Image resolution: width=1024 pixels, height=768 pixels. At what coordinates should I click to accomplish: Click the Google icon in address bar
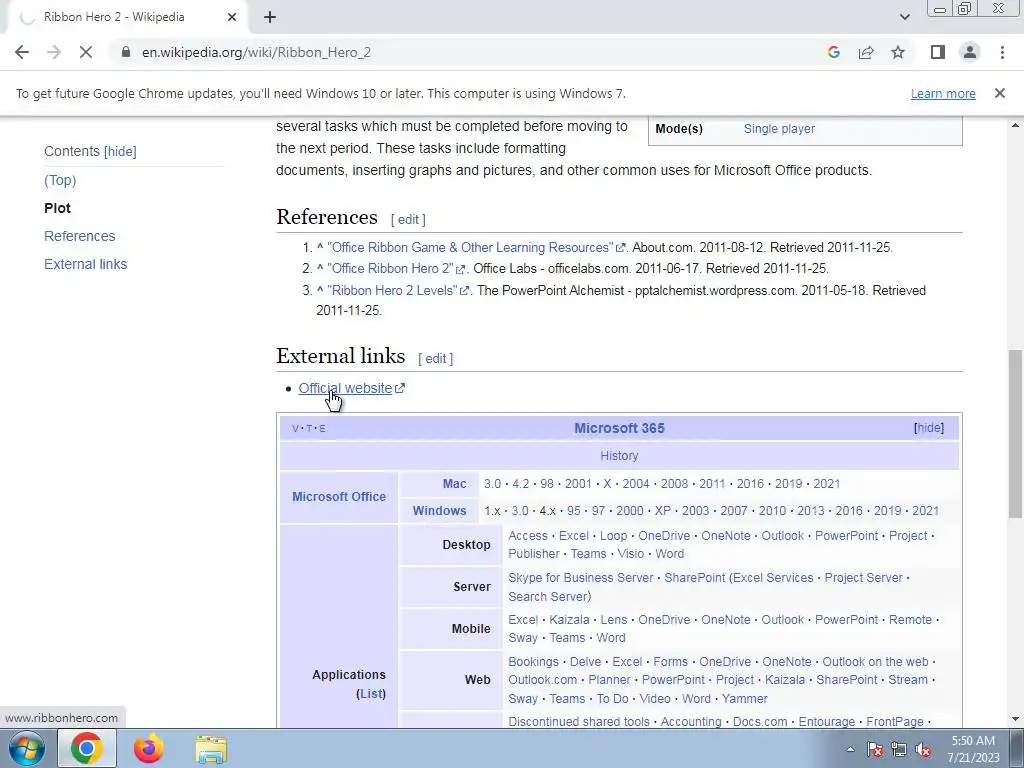click(x=833, y=52)
